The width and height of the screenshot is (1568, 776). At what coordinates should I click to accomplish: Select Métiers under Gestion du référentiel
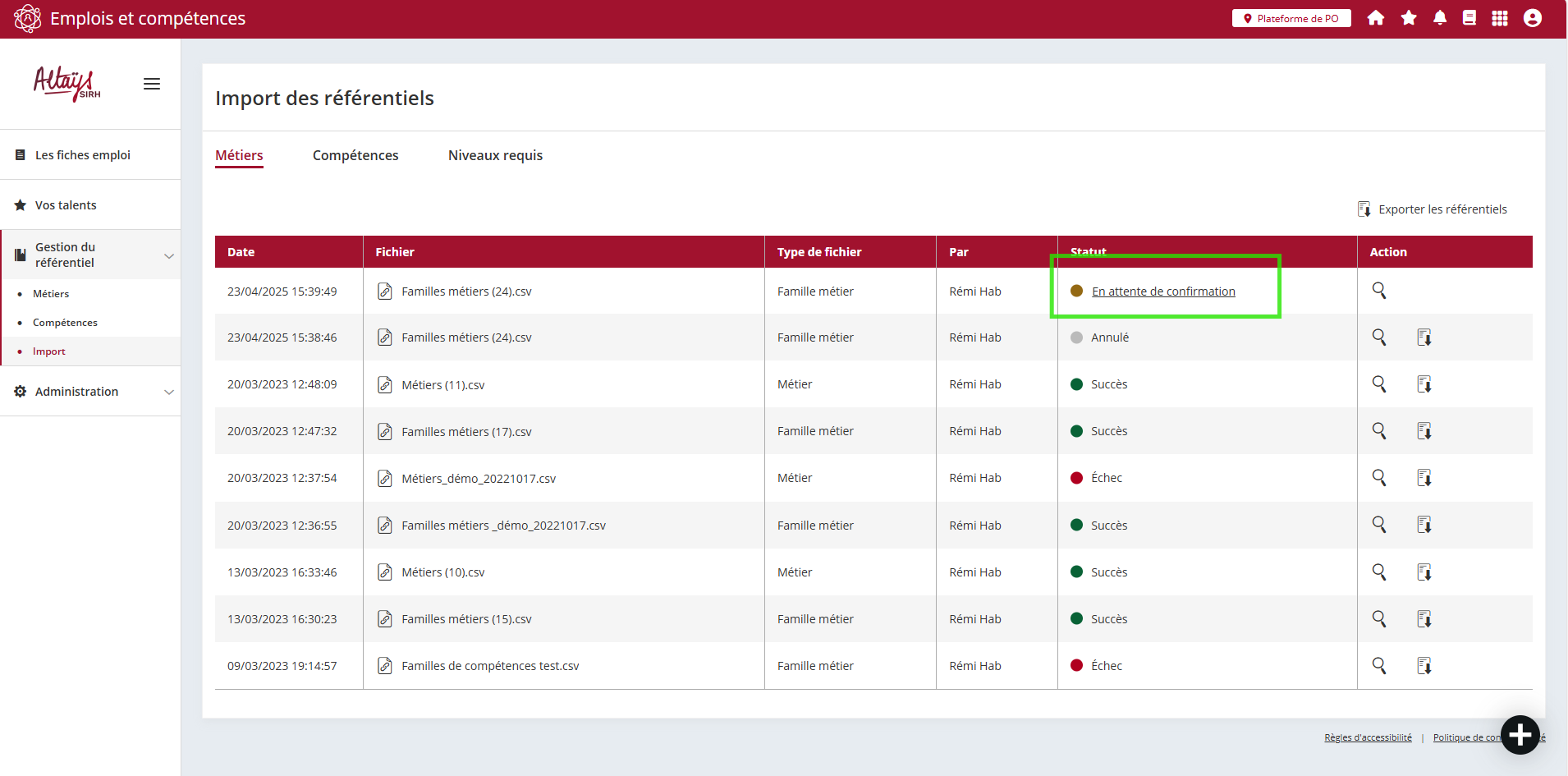click(x=51, y=294)
